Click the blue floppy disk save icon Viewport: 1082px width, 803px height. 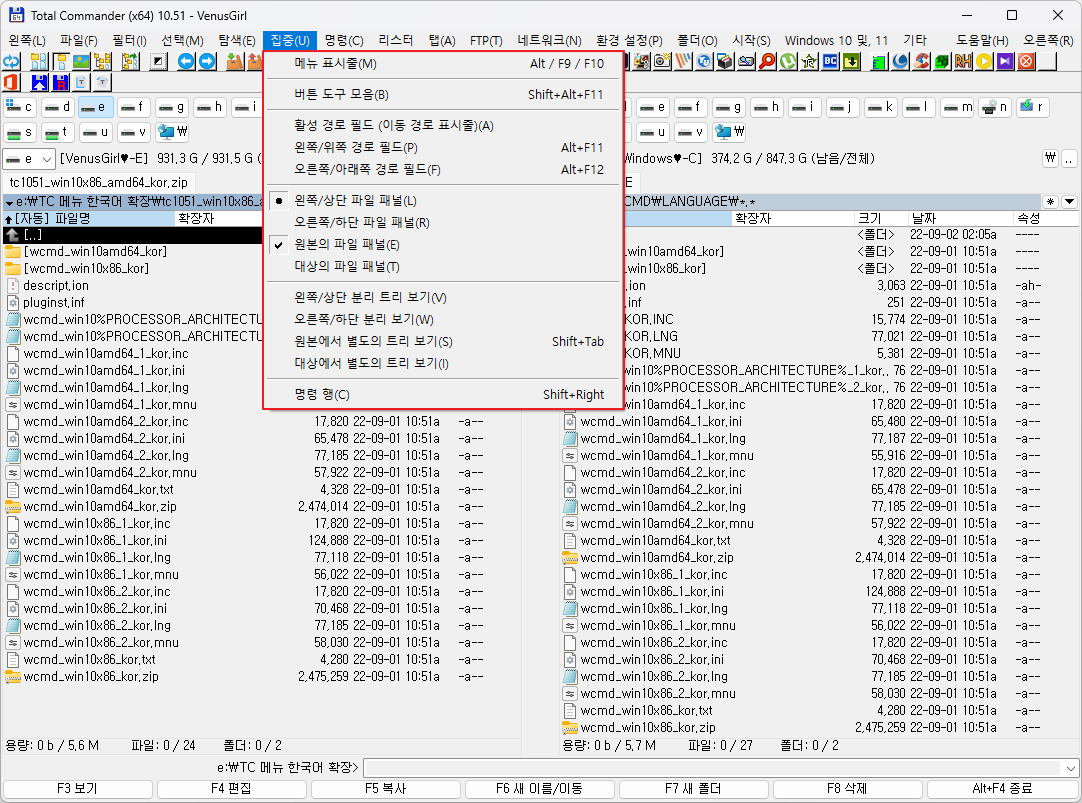[x=39, y=83]
